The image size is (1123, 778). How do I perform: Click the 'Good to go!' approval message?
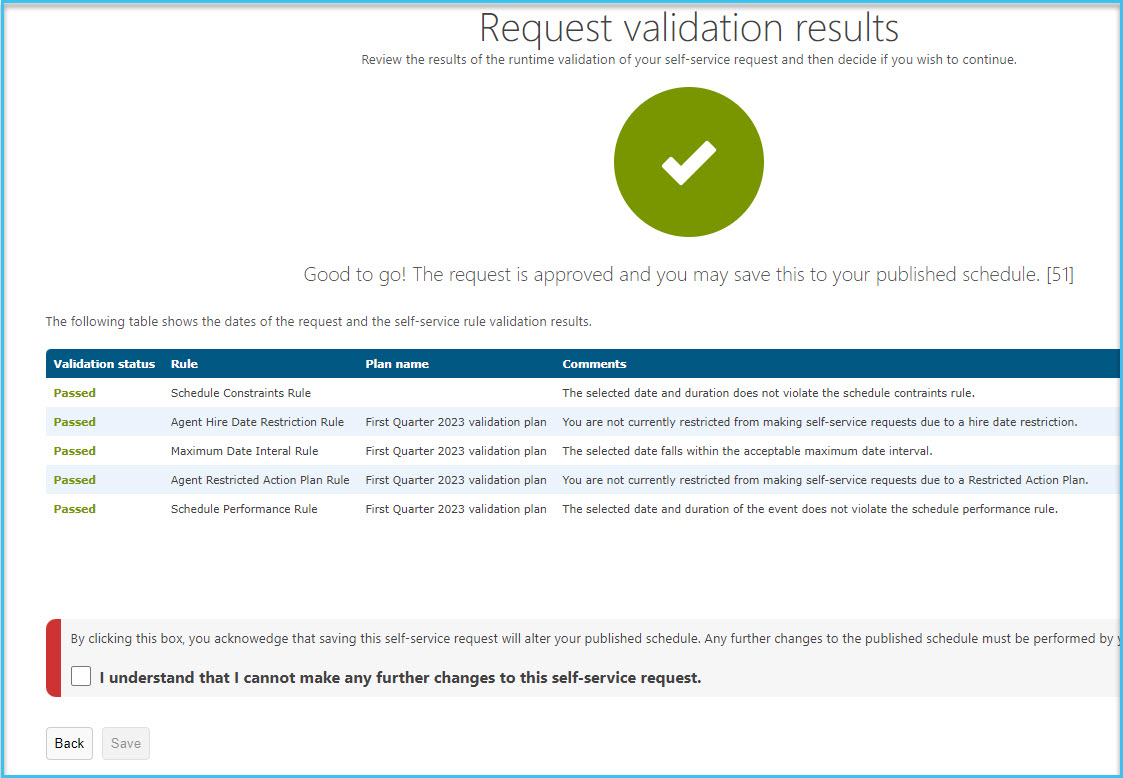point(688,274)
